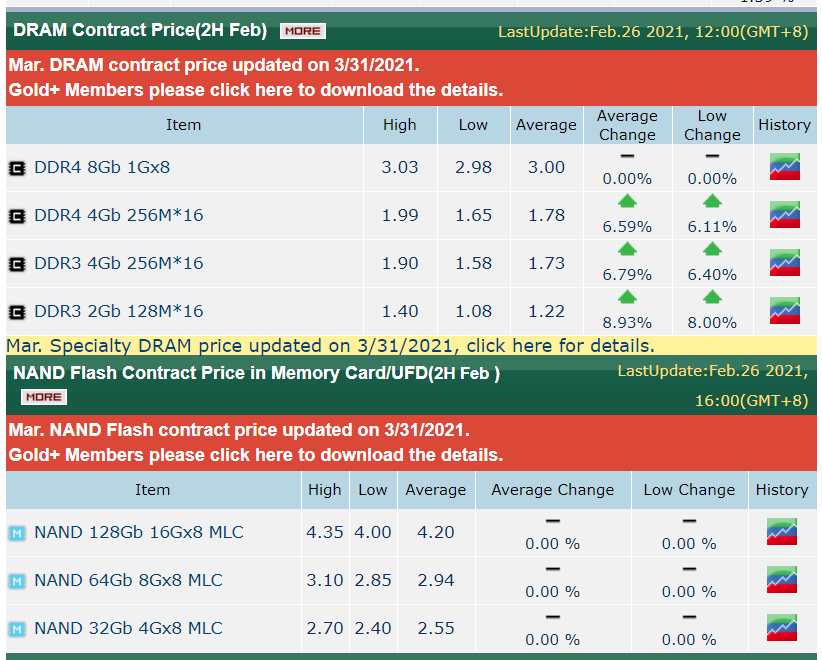Click M icon beside NAND 32Gb 4Gx8 MLC
Screen dimensions: 822x660
(17, 629)
